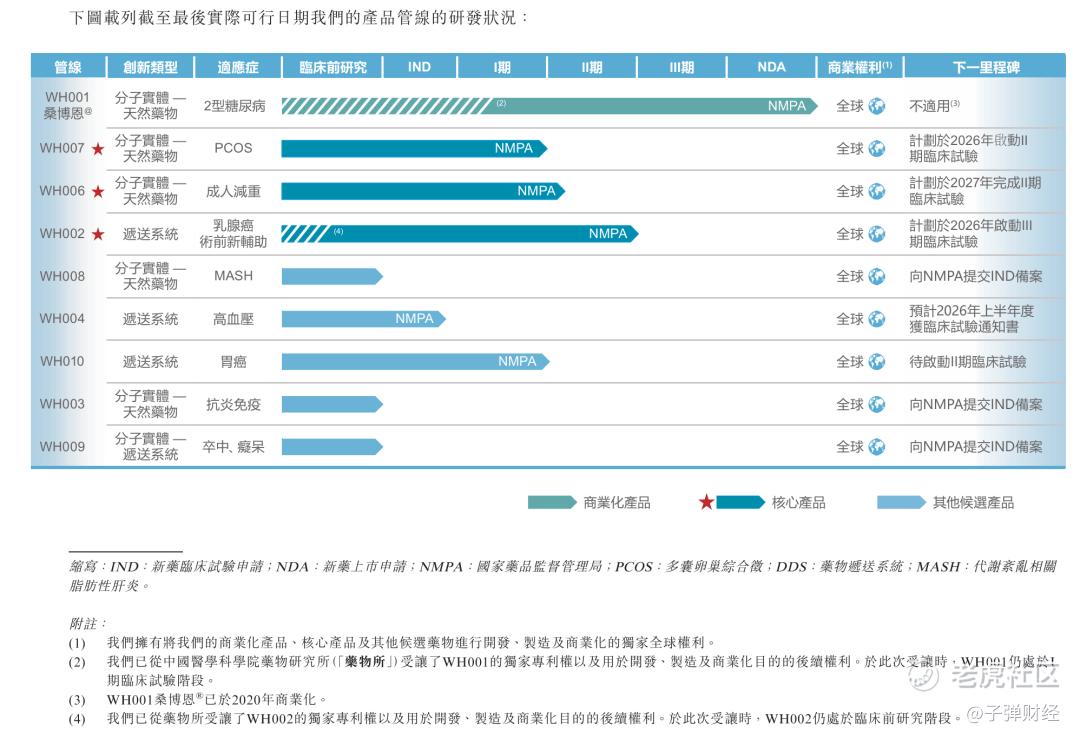The width and height of the screenshot is (1080, 738).
Task: Click the II期 column header
Action: (x=592, y=68)
